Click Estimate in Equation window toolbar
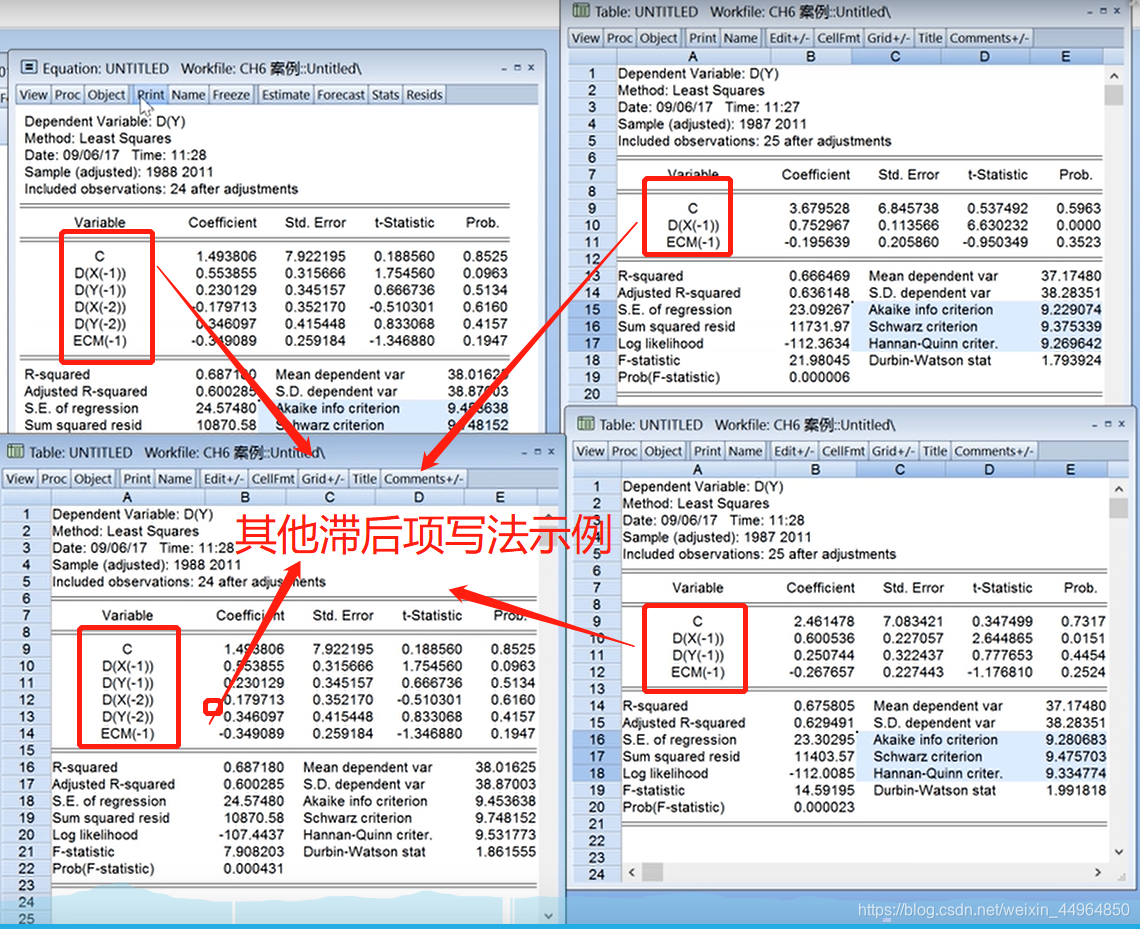 coord(286,94)
